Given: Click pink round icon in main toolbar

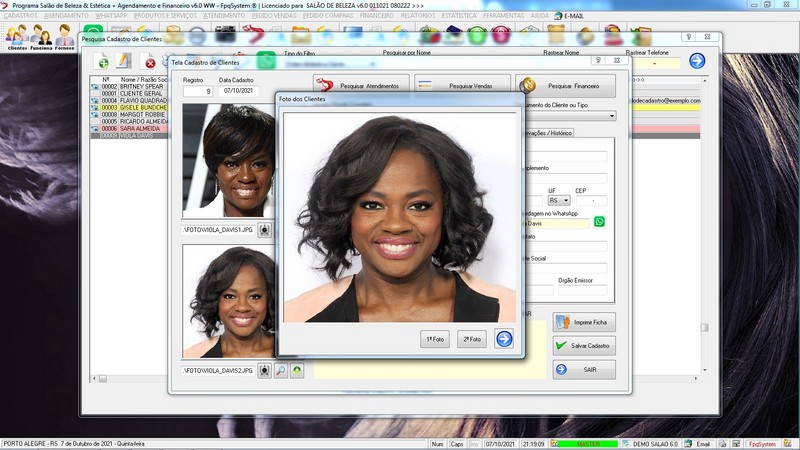Looking at the screenshot, I should tap(501, 35).
